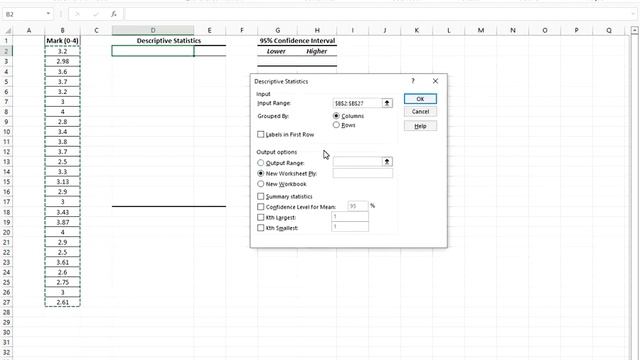Click cell B25 containing 2.75

click(x=62, y=282)
